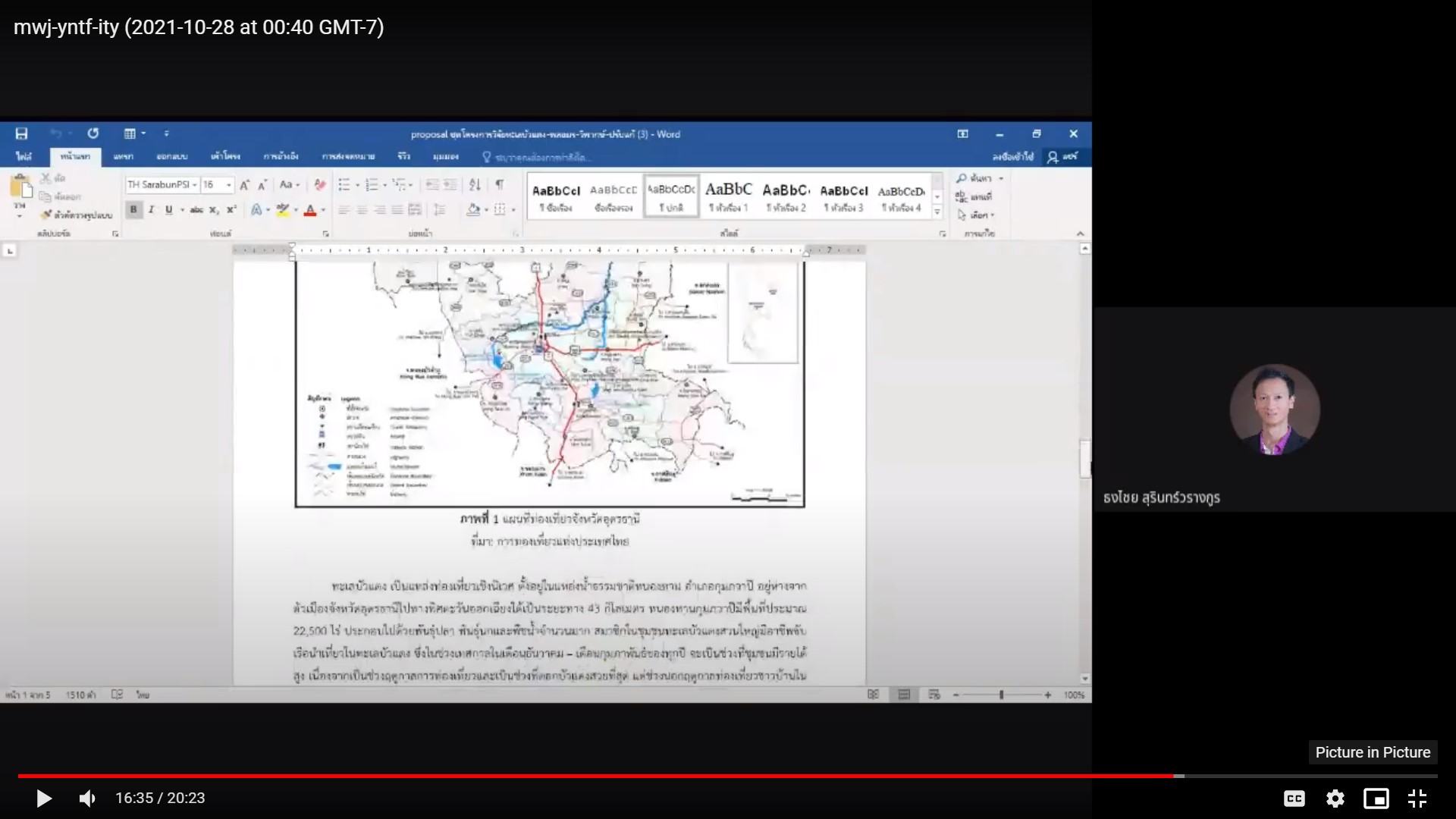Expand the font color dropdown arrow
The image size is (1456, 819).
tap(323, 210)
